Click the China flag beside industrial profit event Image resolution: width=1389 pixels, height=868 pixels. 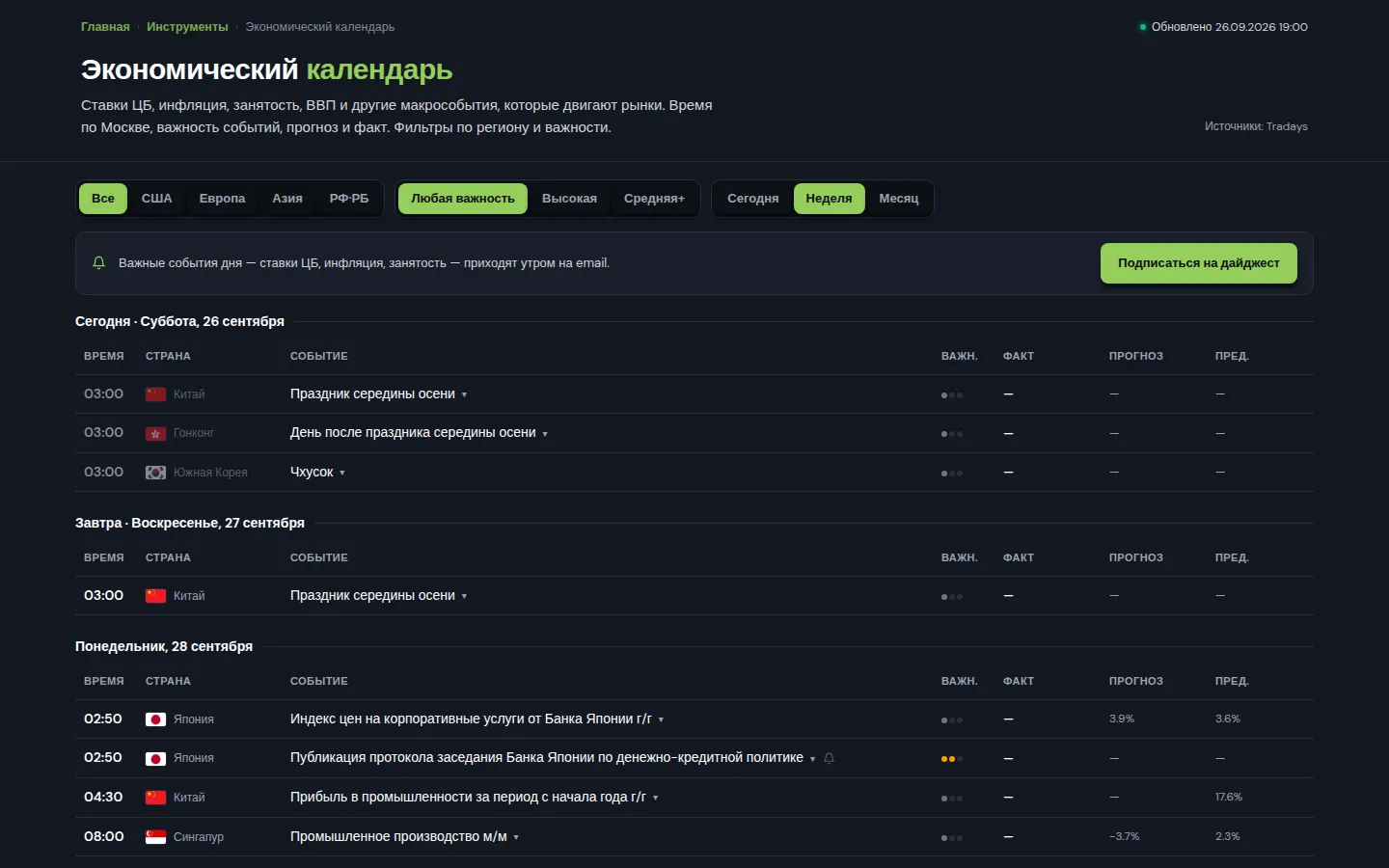pyautogui.click(x=155, y=798)
